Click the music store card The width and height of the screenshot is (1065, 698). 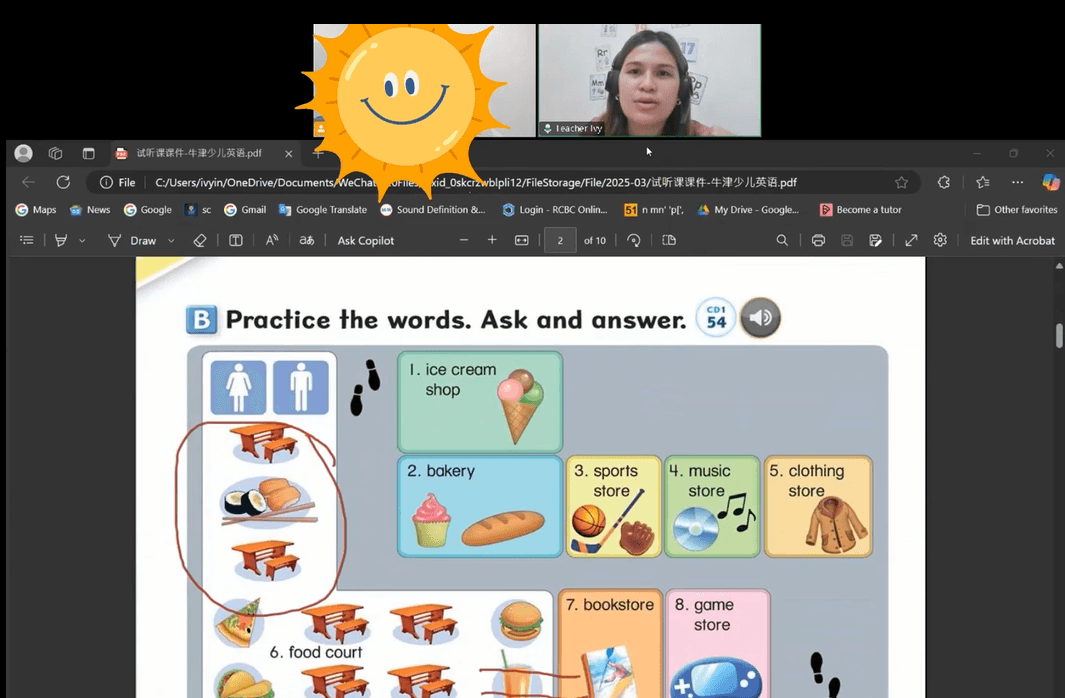click(712, 507)
